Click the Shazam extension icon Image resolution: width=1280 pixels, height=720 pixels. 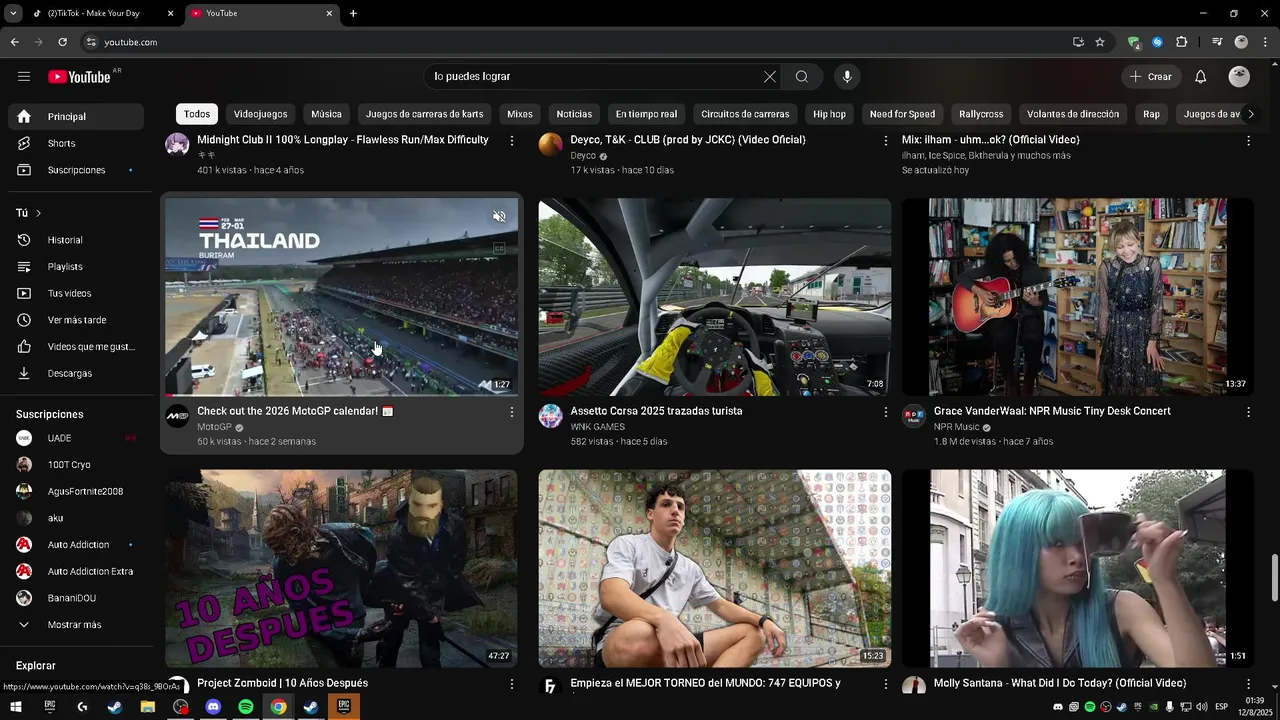click(x=1157, y=42)
